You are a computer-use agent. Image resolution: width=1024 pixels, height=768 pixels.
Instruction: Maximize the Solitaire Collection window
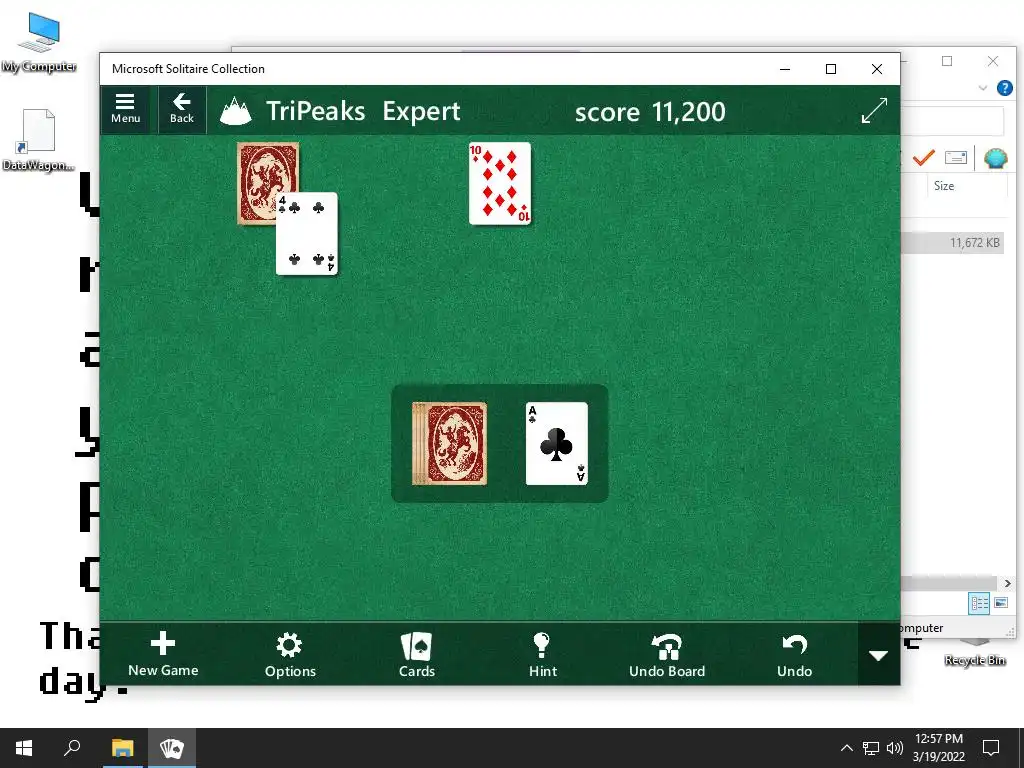tap(831, 69)
